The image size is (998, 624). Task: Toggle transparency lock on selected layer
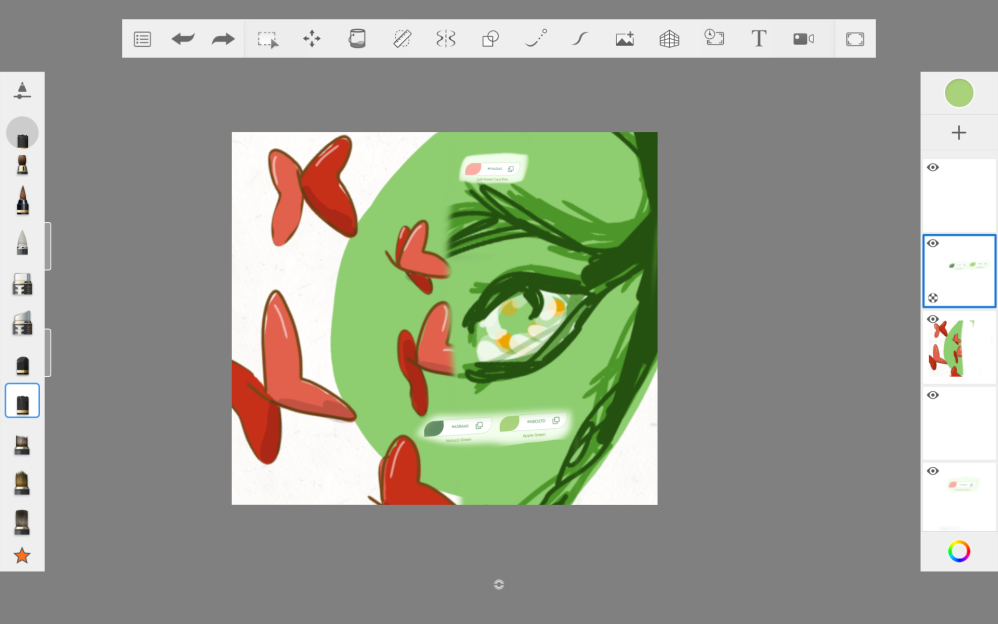(933, 298)
